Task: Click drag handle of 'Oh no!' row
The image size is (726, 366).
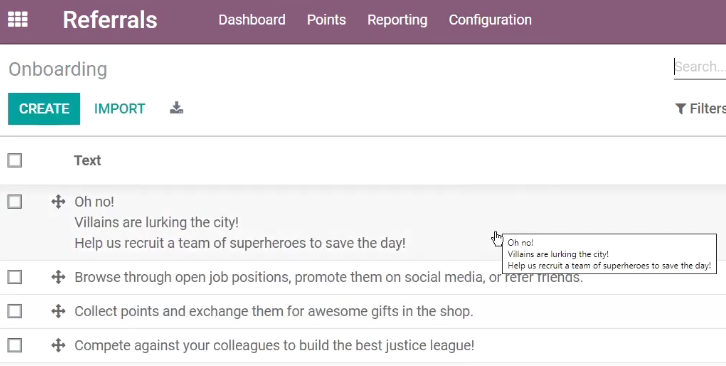Action: (x=58, y=202)
